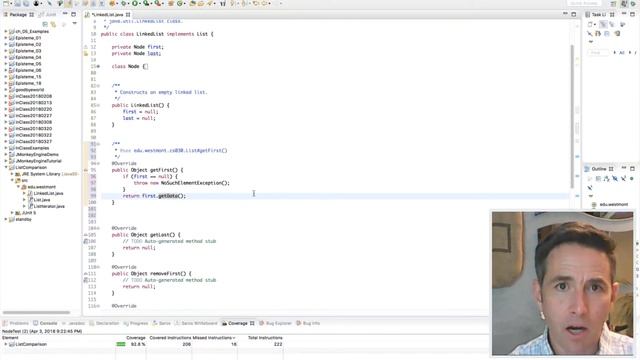The width and height of the screenshot is (640, 360).
Task: Click the task marker beside line 106
Action: [x=86, y=241]
